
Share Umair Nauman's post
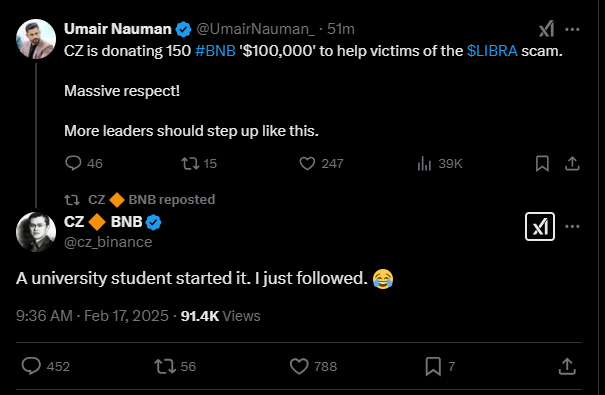pyautogui.click(x=572, y=164)
